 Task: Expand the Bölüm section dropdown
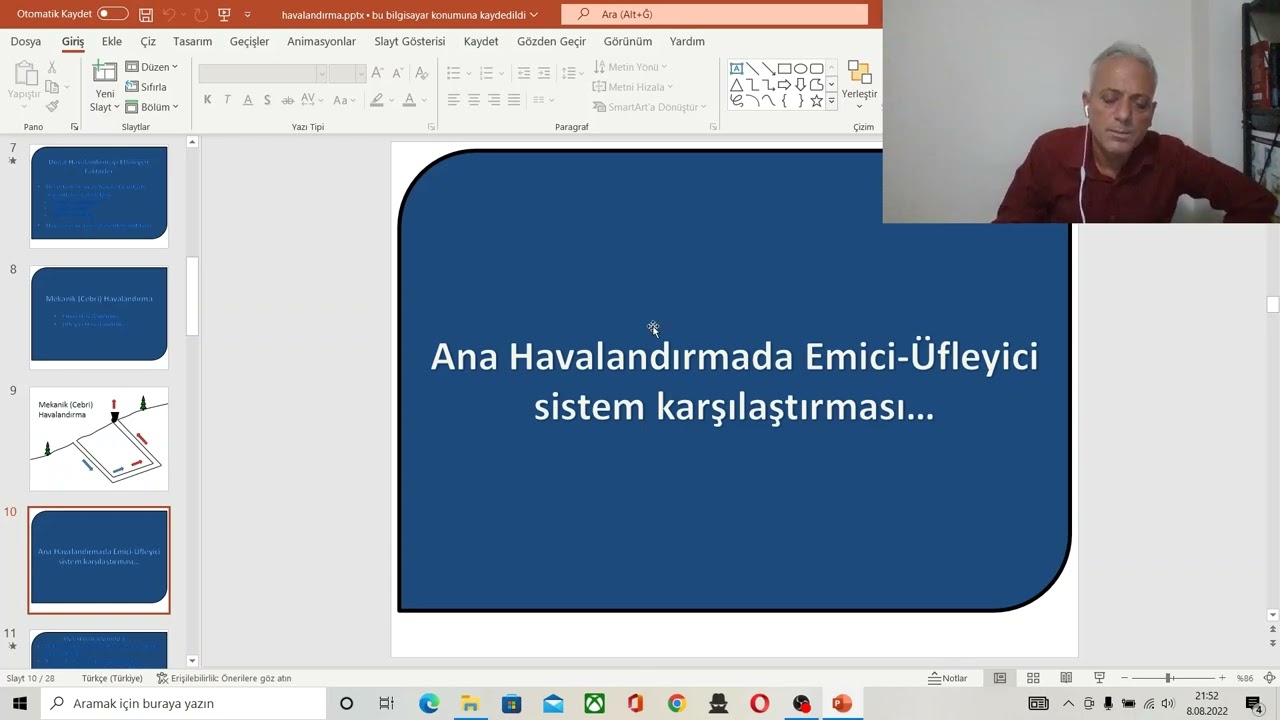click(152, 107)
